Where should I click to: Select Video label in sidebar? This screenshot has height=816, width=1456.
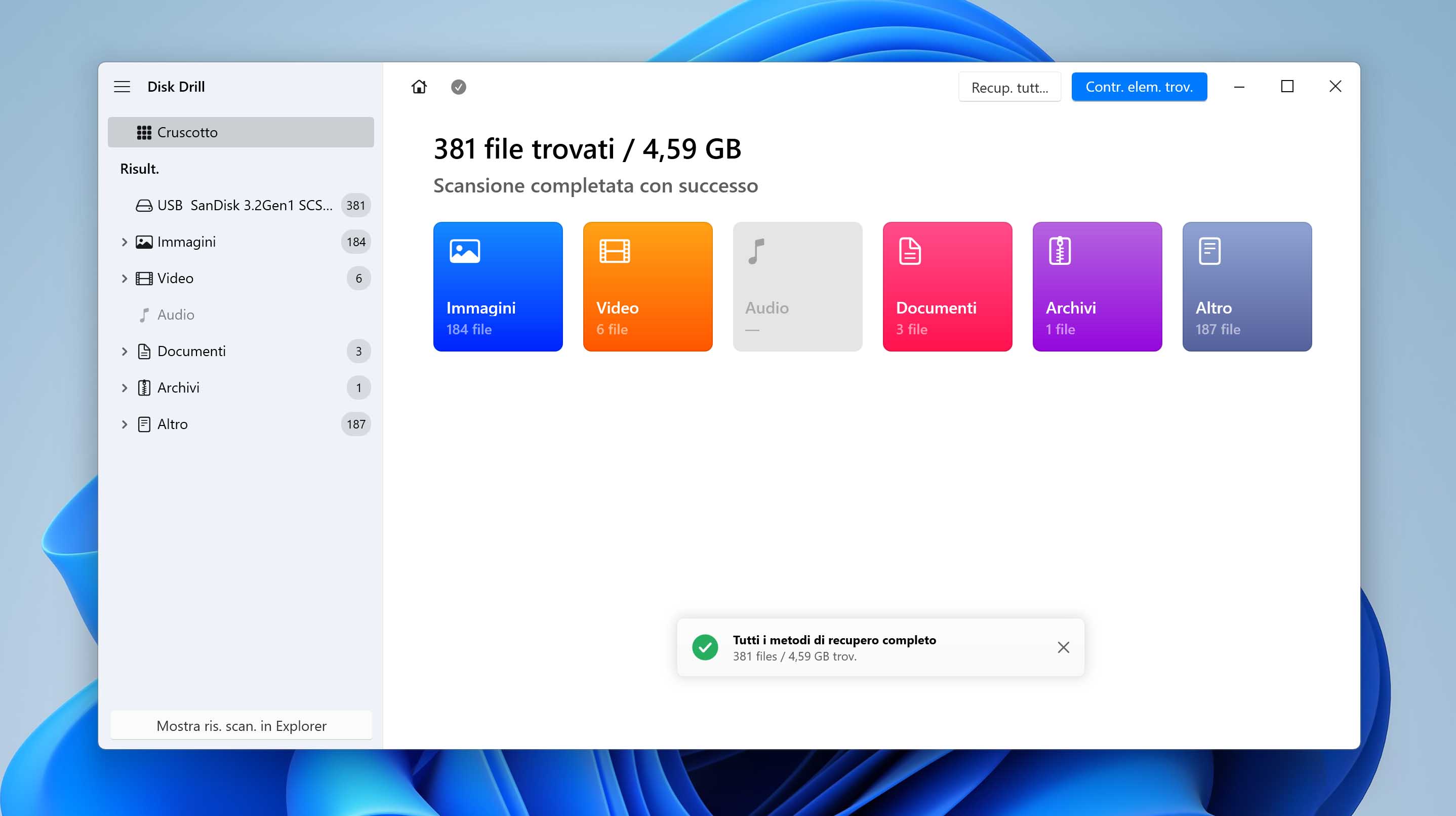[x=175, y=278]
